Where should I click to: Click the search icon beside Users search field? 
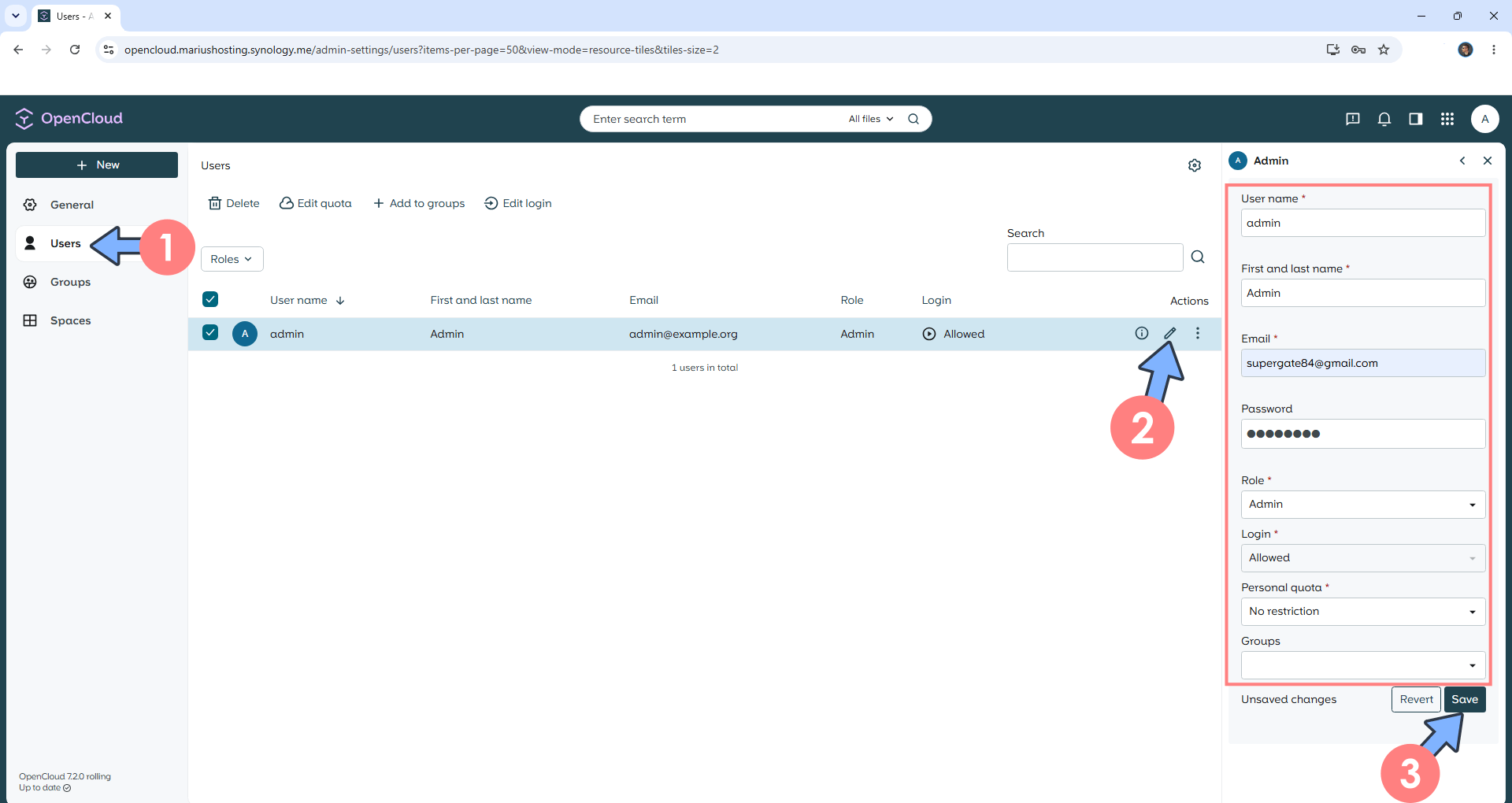point(1198,257)
